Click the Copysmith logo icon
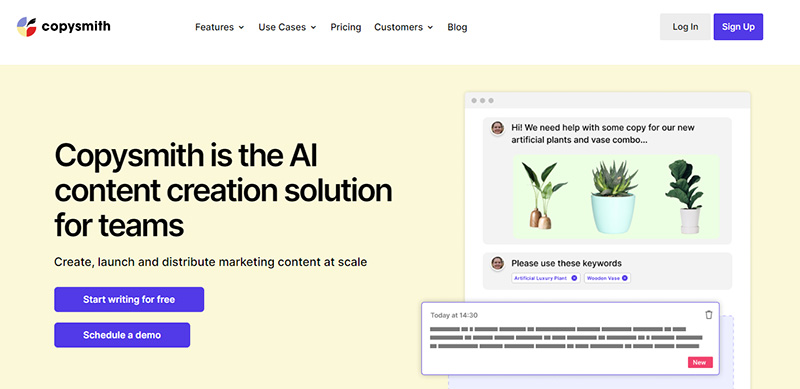 [27, 27]
